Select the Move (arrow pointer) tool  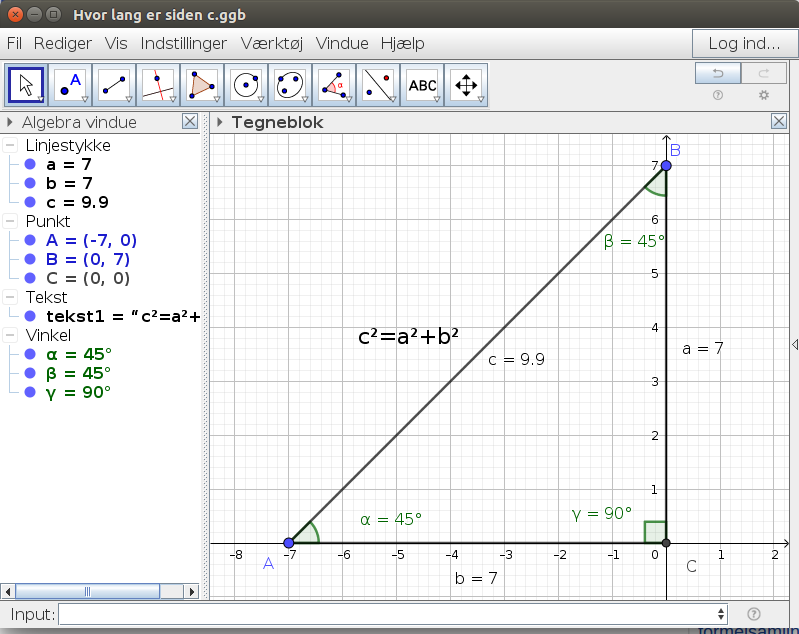coord(26,85)
